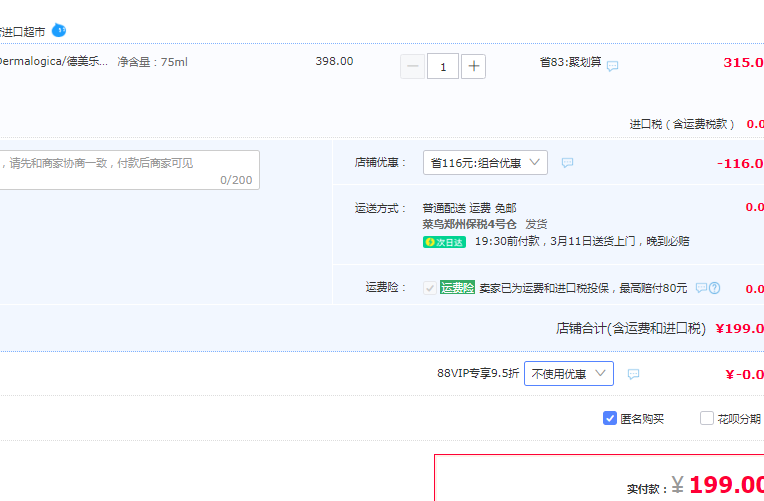Enable the 花呗分期 checkbox
Screen dimensions: 764x501
[707, 418]
